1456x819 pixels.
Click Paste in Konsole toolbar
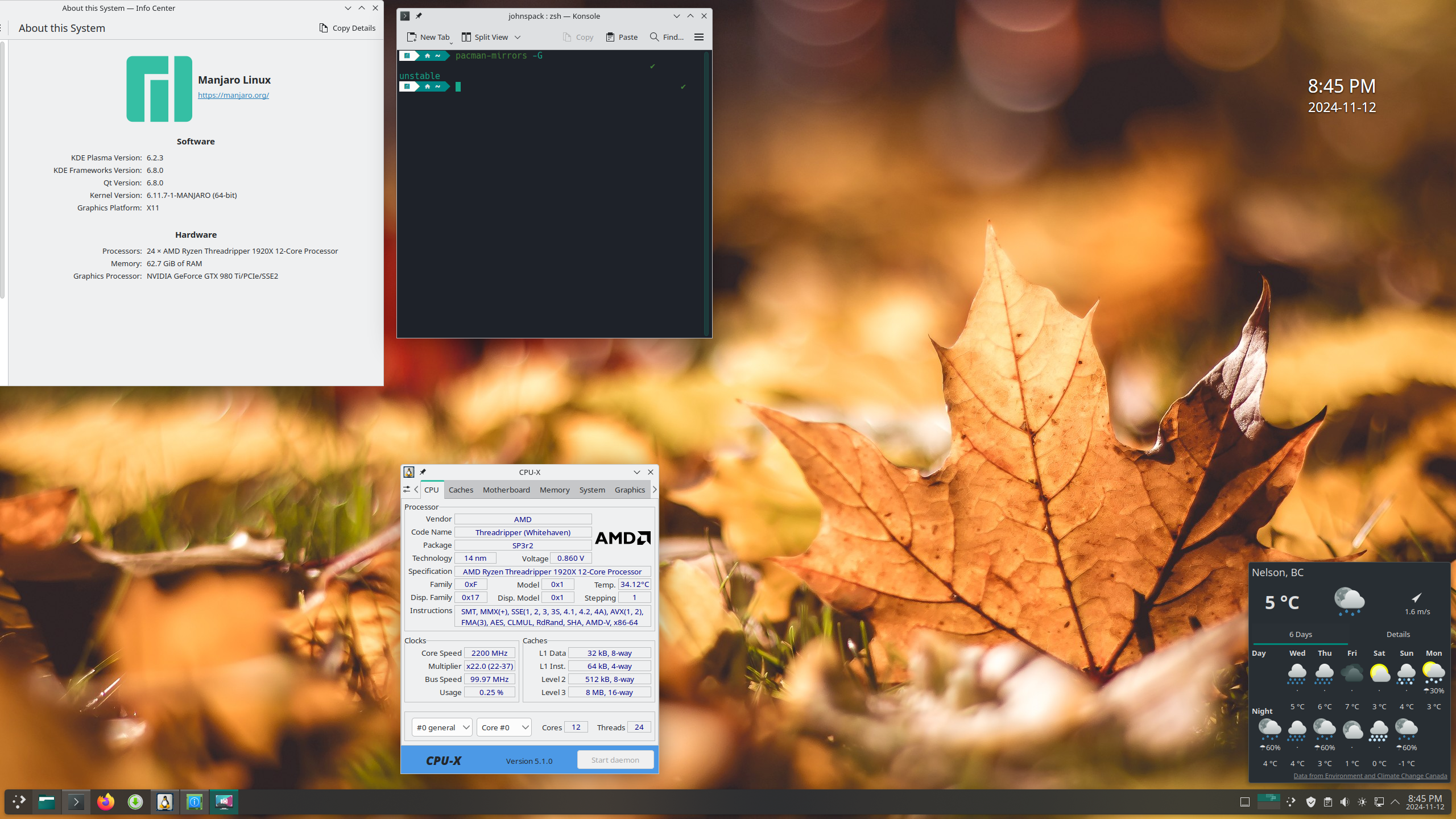pos(622,37)
